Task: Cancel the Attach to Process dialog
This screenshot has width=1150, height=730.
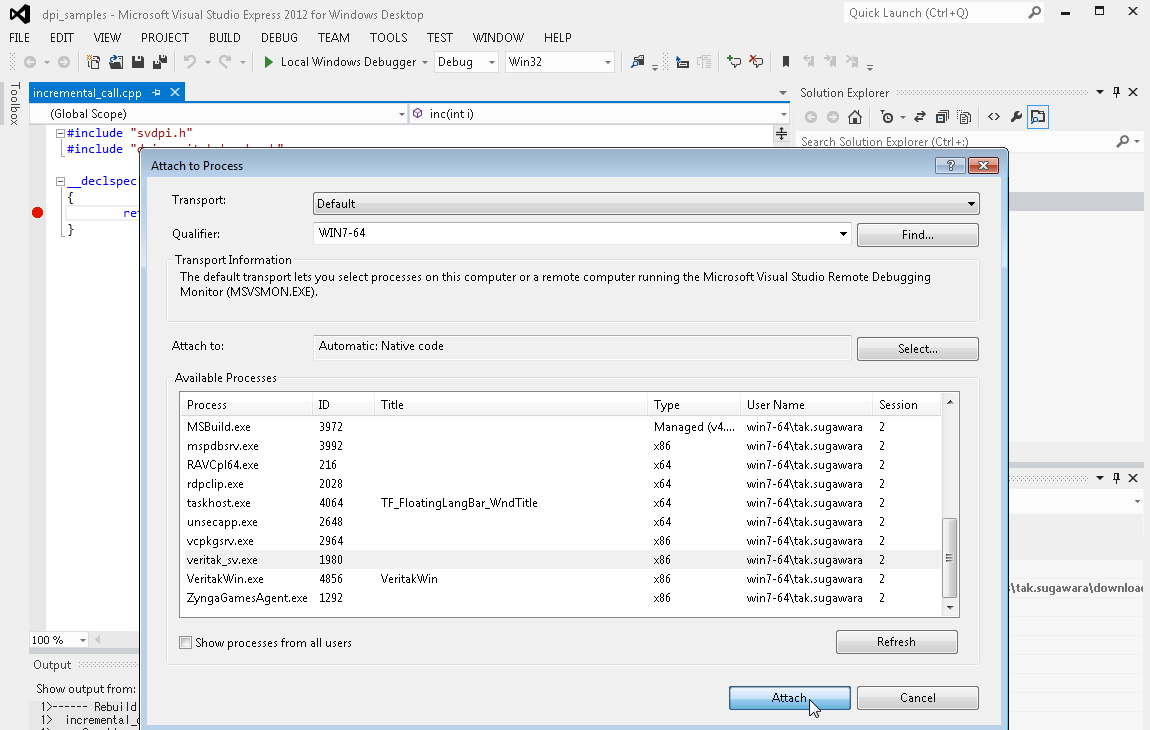Action: [x=918, y=698]
